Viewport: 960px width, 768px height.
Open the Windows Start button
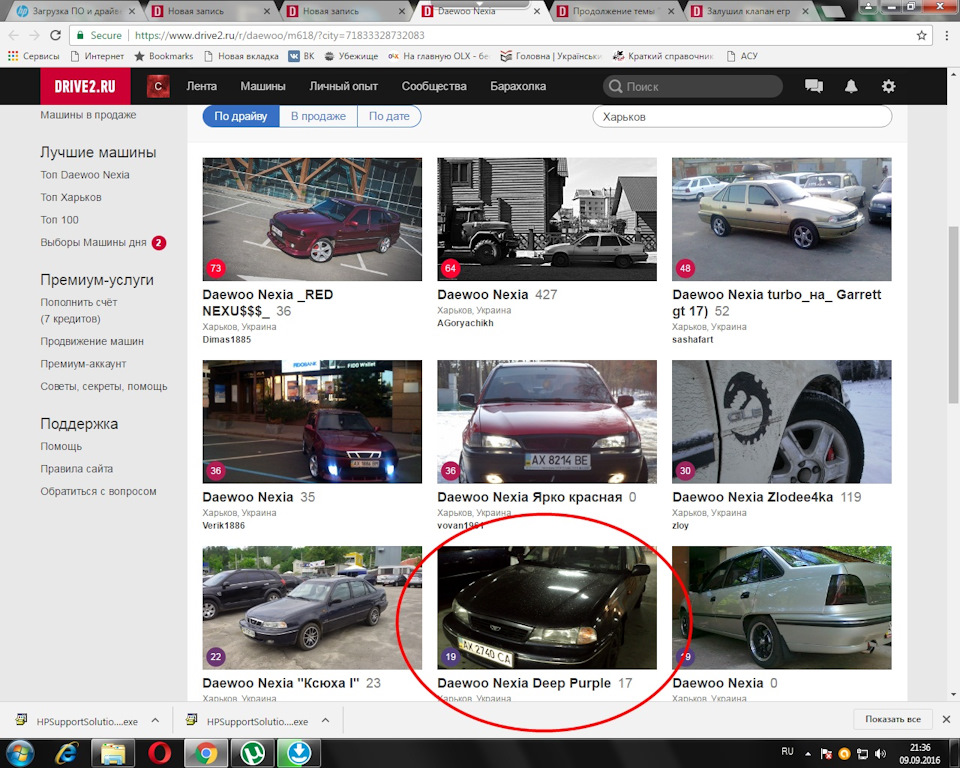[20, 753]
